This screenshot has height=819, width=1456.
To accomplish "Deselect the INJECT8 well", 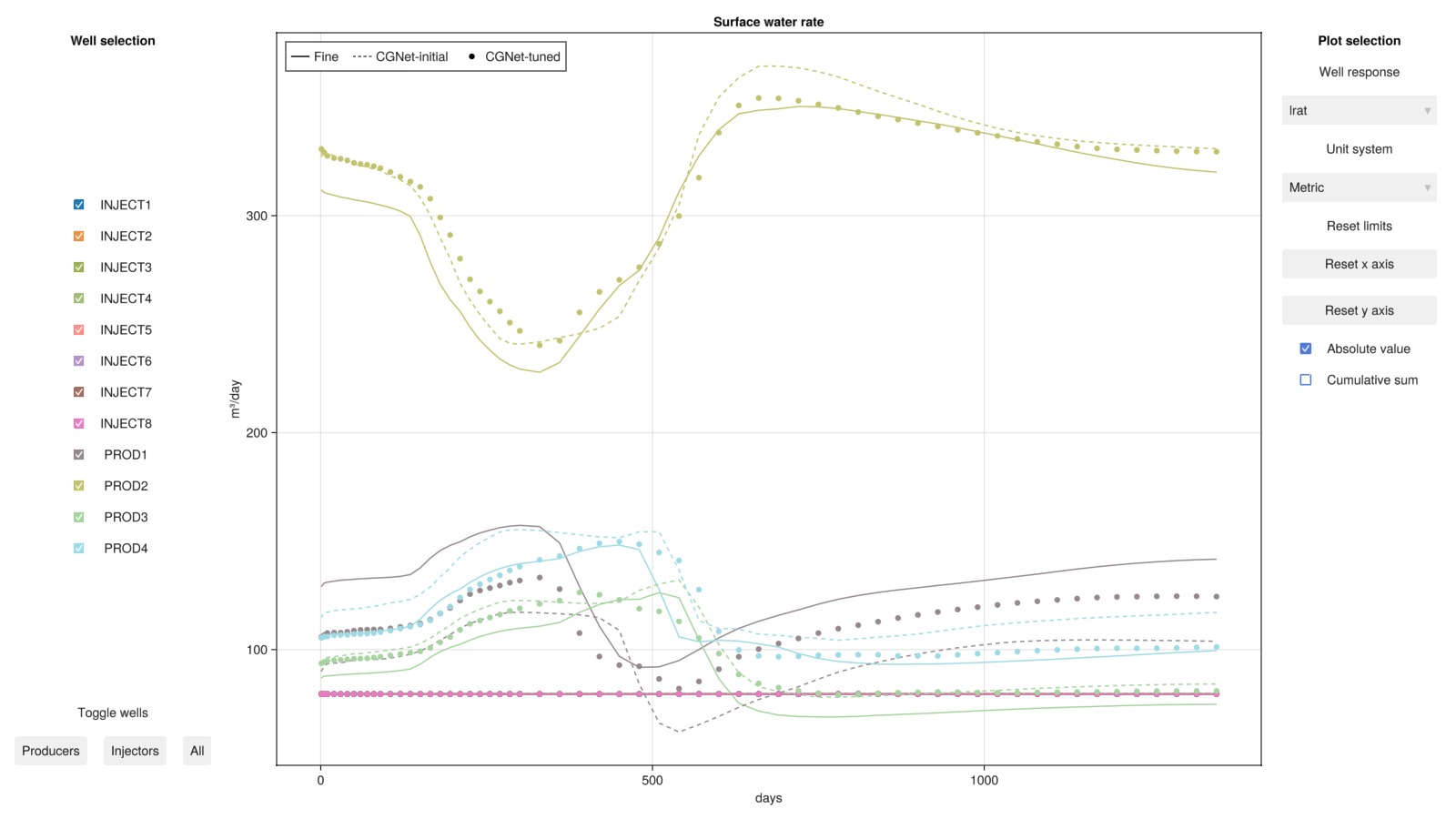I will 78,423.
